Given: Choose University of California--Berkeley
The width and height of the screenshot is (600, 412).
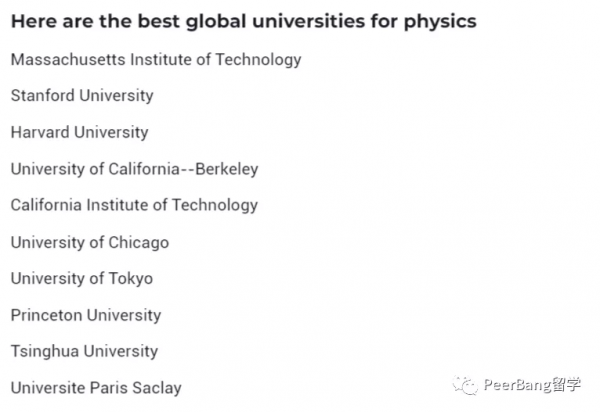Looking at the screenshot, I should tap(134, 169).
